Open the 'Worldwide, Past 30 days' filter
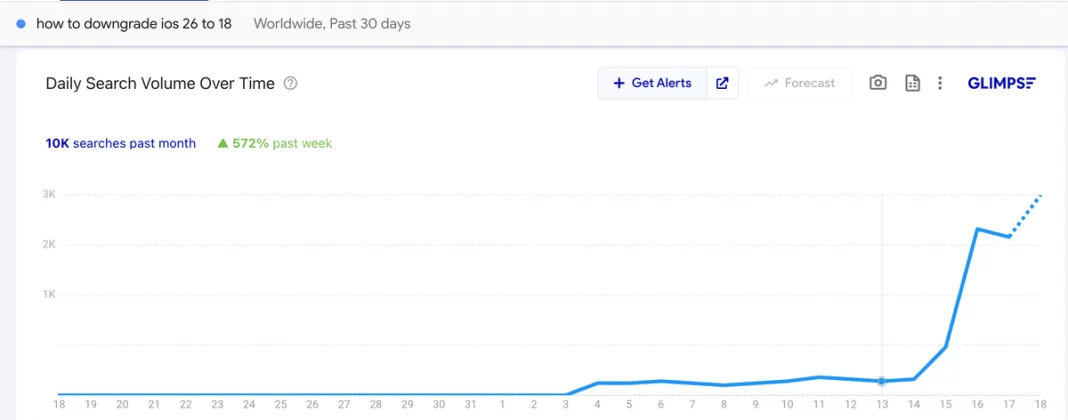 click(332, 23)
